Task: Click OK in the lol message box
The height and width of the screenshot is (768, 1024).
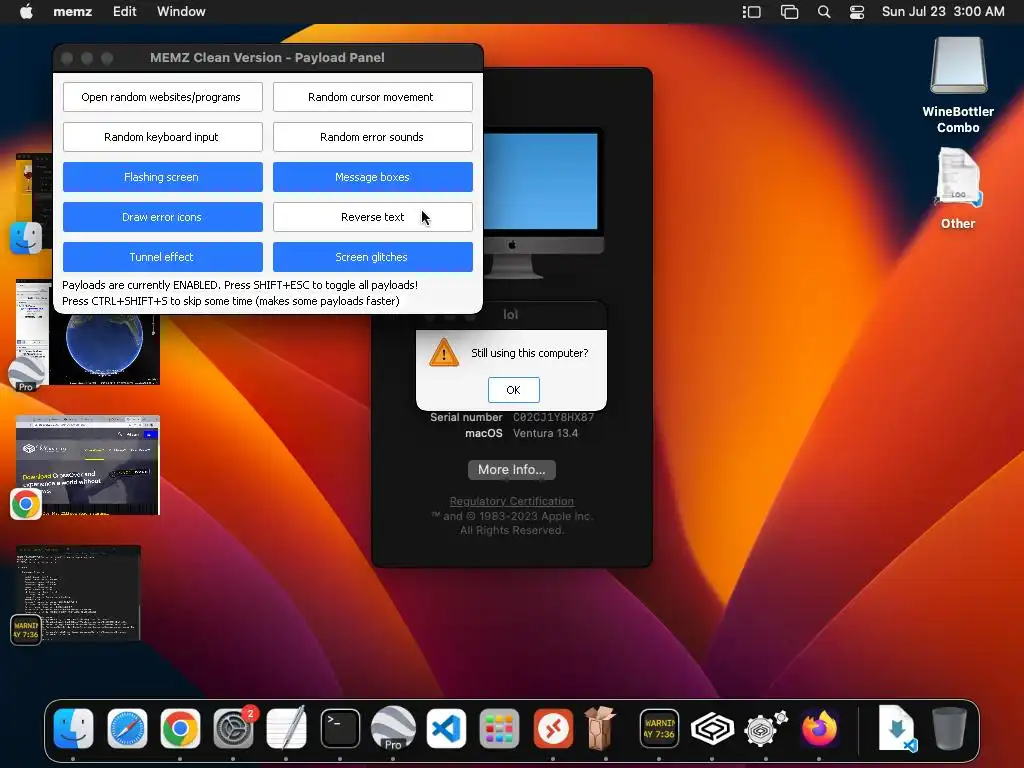Action: click(513, 390)
